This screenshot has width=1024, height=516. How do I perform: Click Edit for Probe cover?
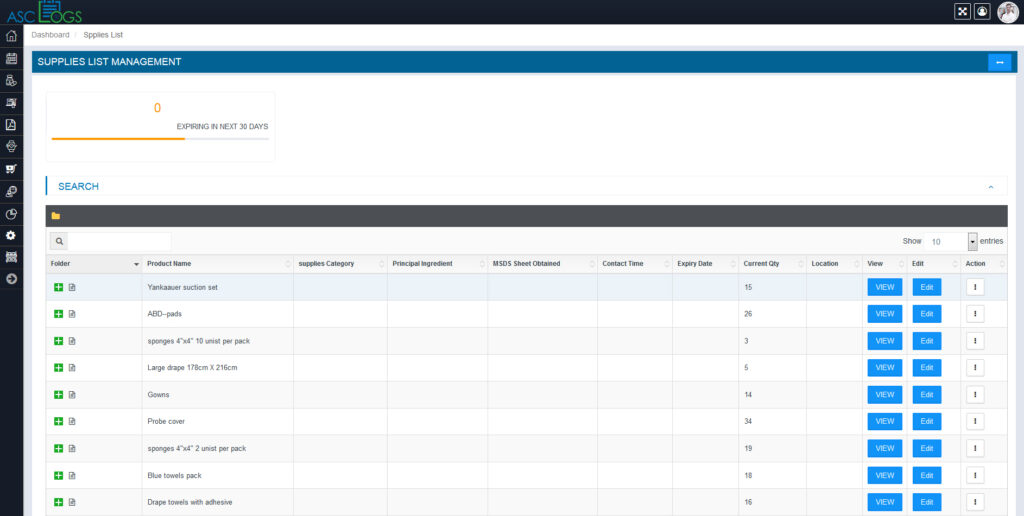coord(926,421)
